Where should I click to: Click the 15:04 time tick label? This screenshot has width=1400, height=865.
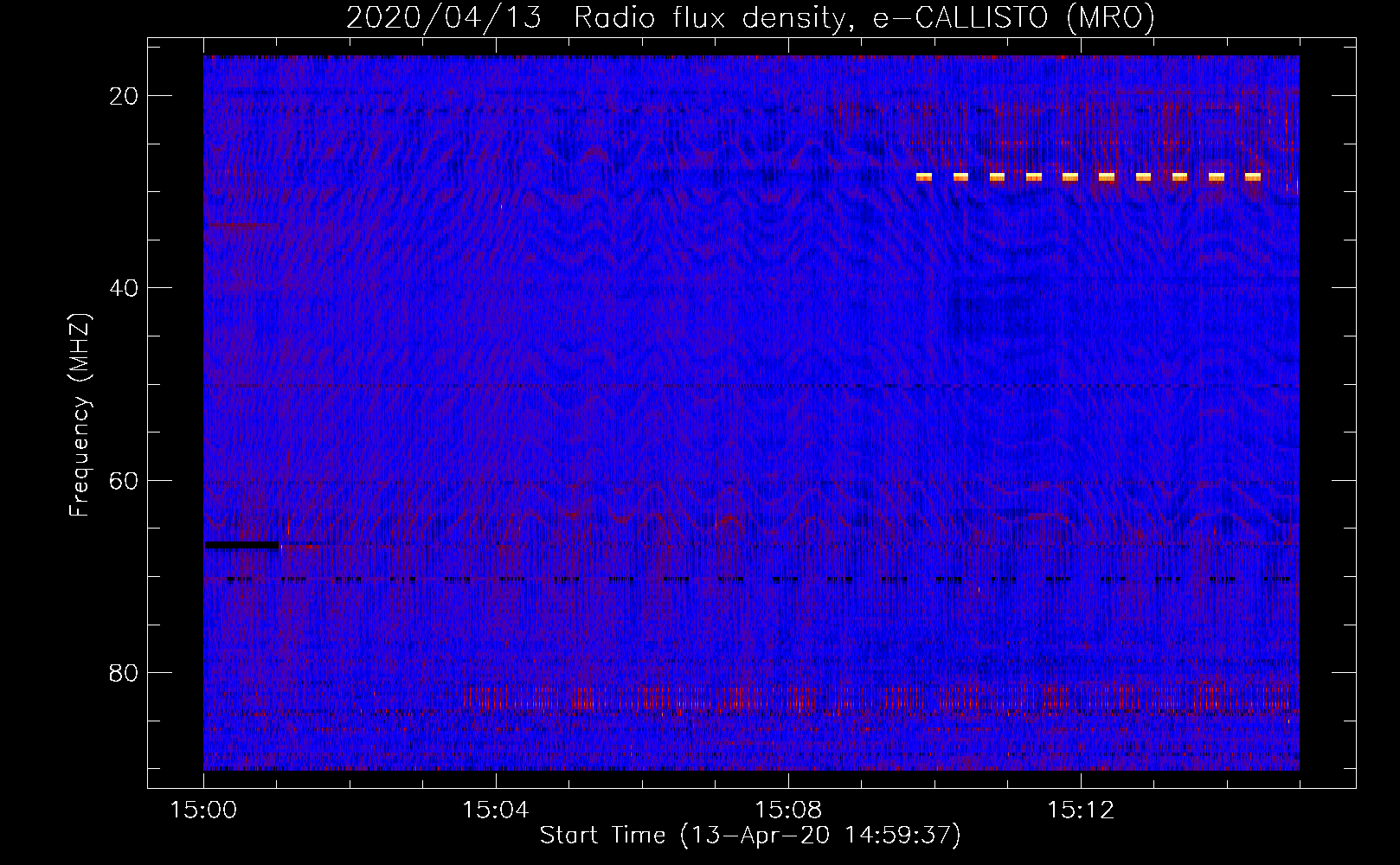pos(496,811)
